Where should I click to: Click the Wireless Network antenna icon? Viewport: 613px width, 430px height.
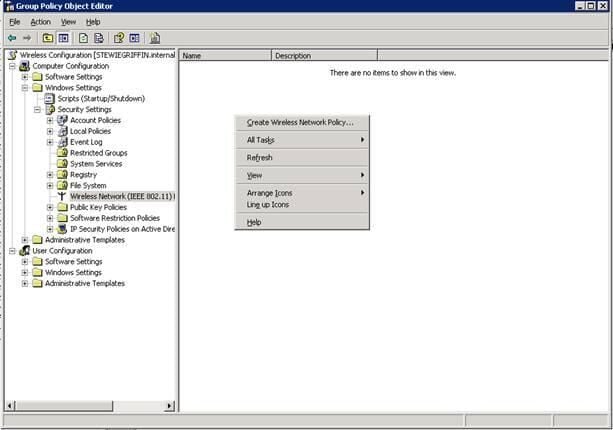click(x=62, y=196)
